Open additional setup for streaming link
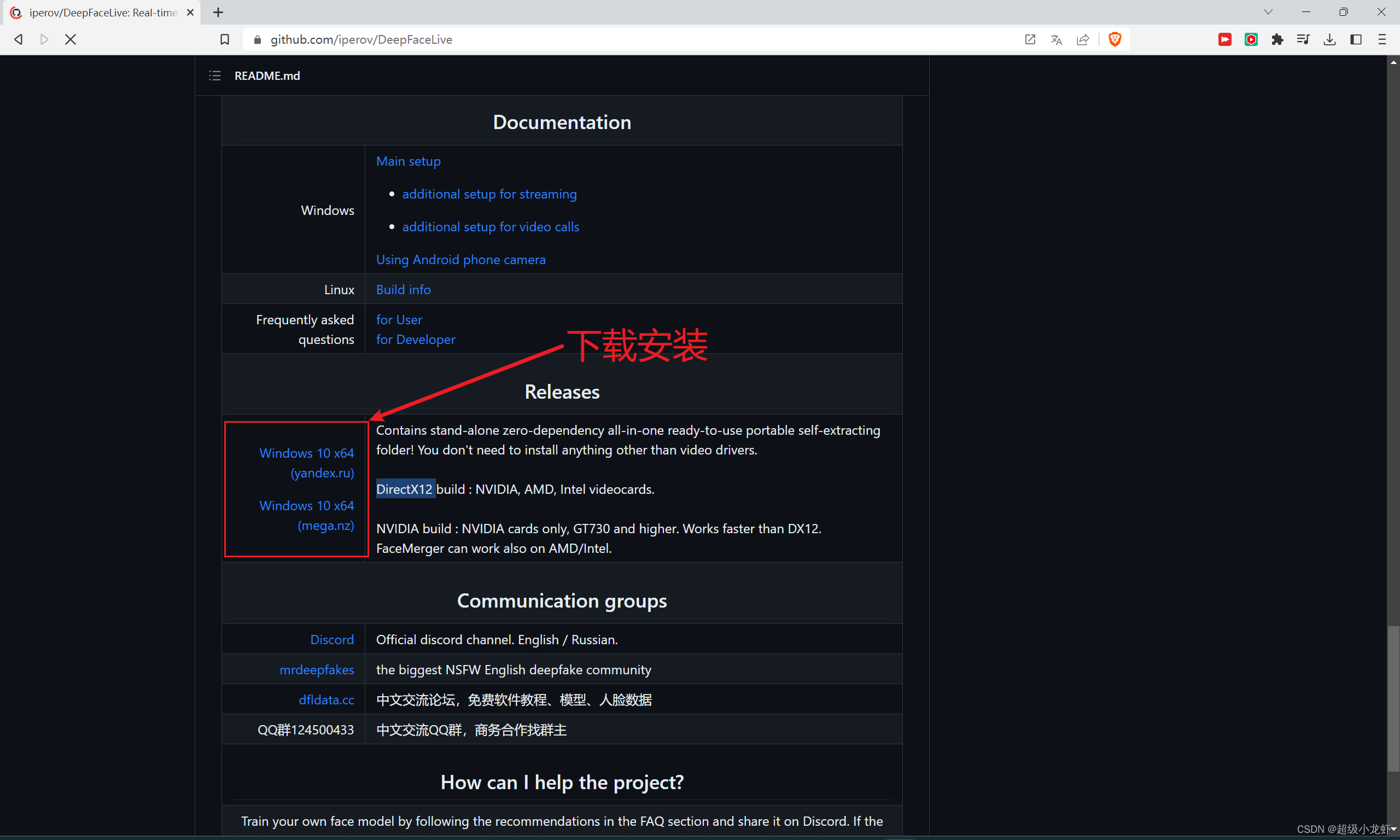 (x=489, y=194)
